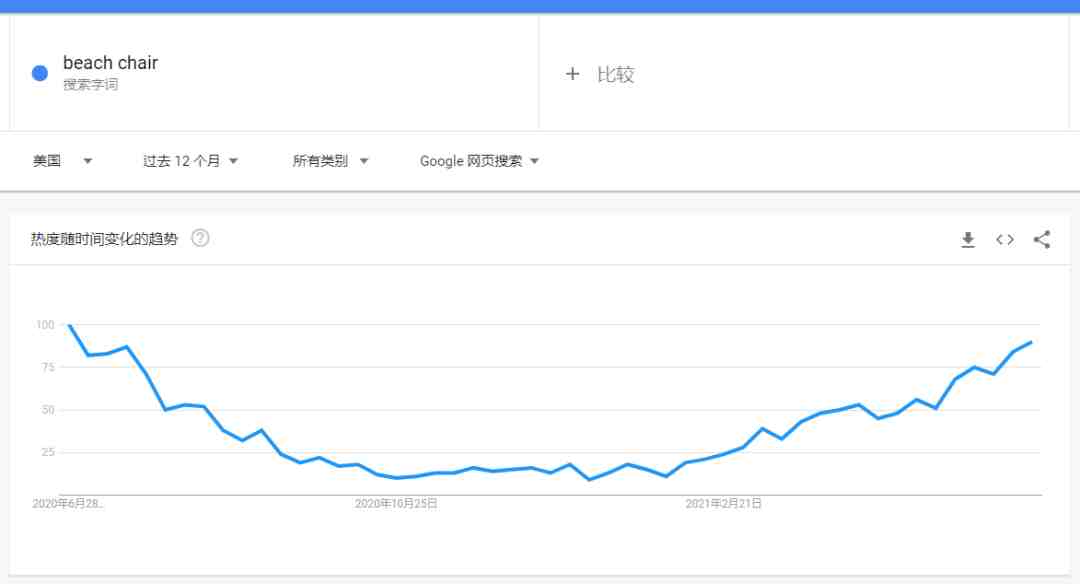Expand the 过去 12 个月 time range dropdown

pyautogui.click(x=190, y=161)
